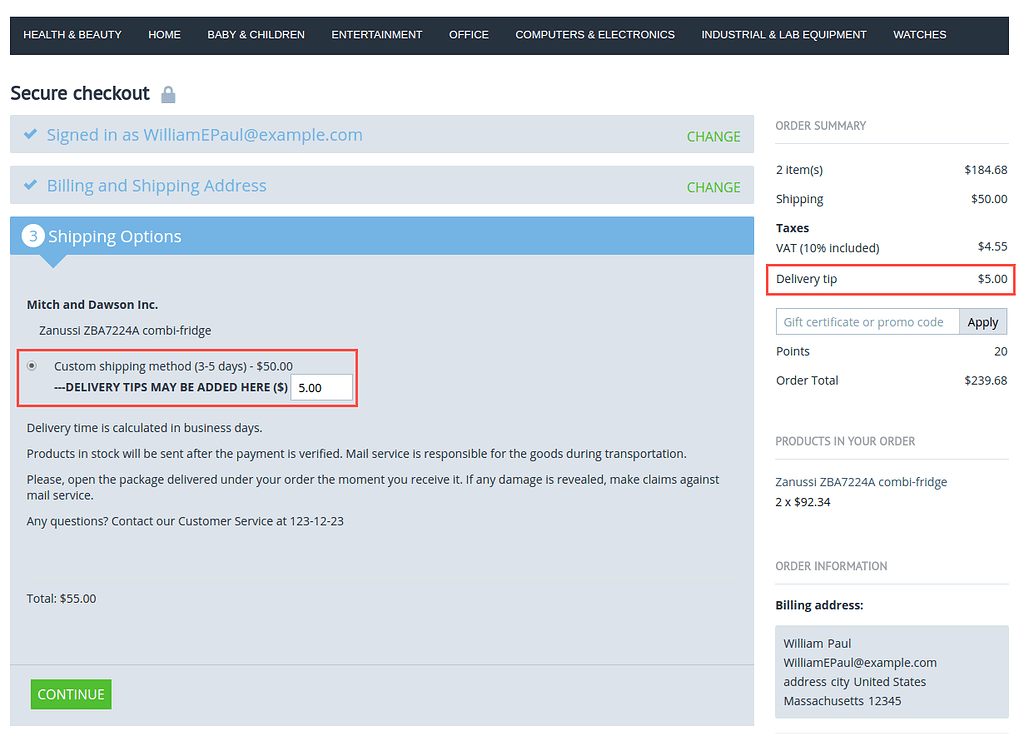Open the INDUSTRIAL & LAB EQUIPMENT category
The height and width of the screenshot is (740, 1024).
pyautogui.click(x=783, y=34)
